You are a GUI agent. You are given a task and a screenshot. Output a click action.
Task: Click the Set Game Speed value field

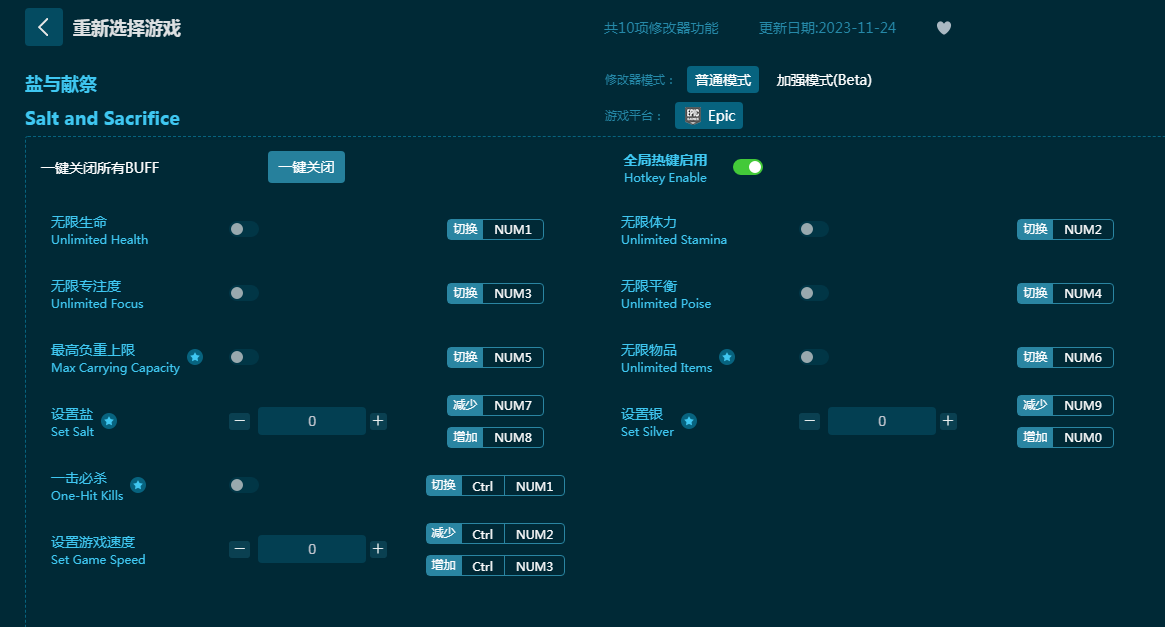(312, 549)
